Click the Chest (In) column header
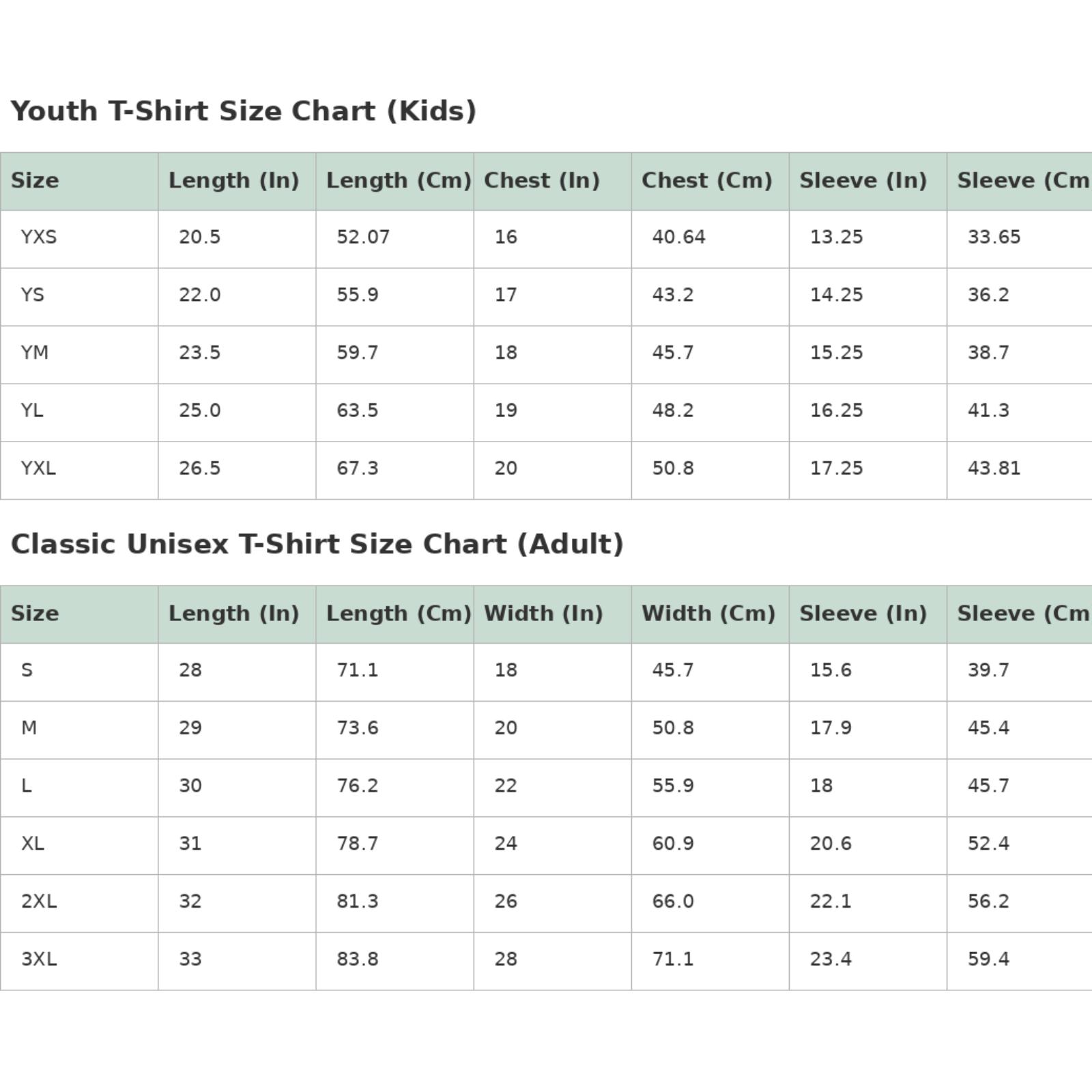 (542, 181)
